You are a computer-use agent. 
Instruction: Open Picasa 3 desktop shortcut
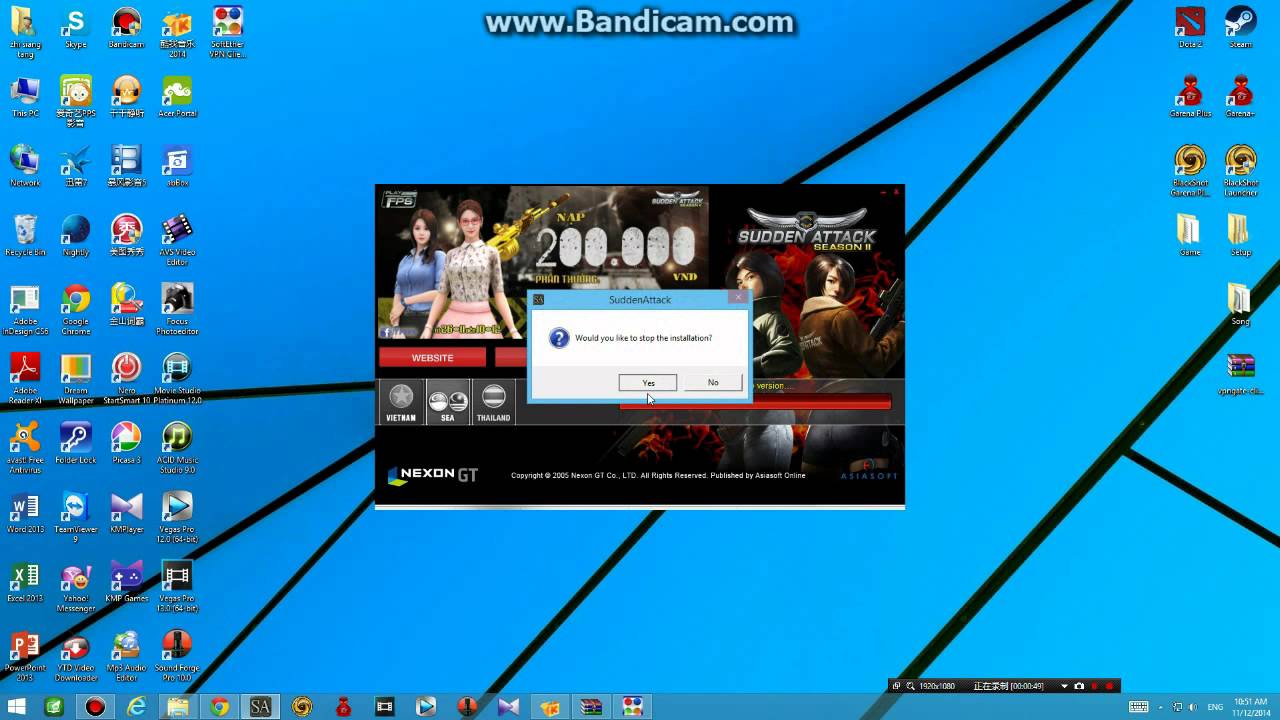point(126,444)
